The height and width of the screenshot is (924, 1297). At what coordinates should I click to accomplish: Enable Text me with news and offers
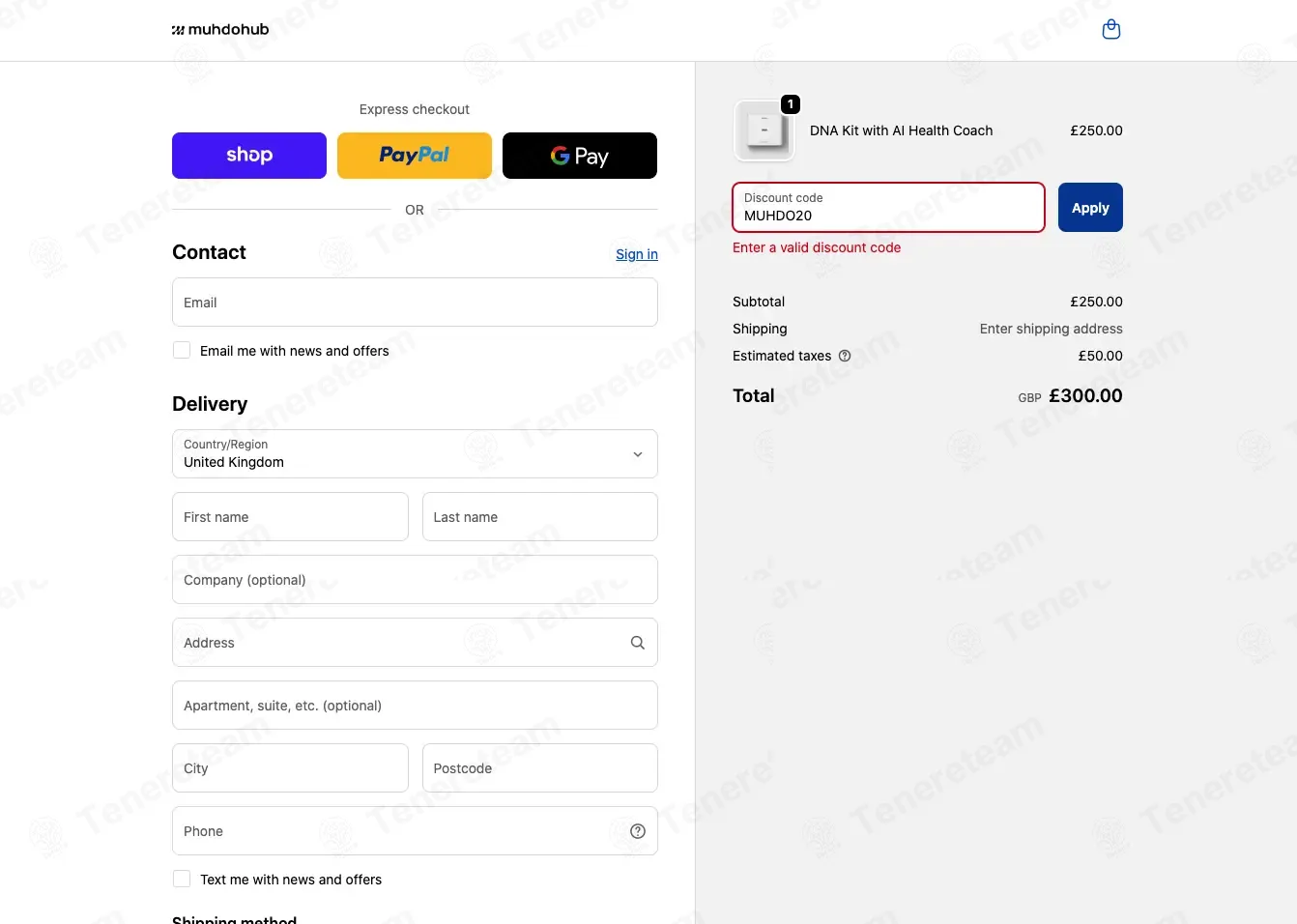(x=182, y=879)
